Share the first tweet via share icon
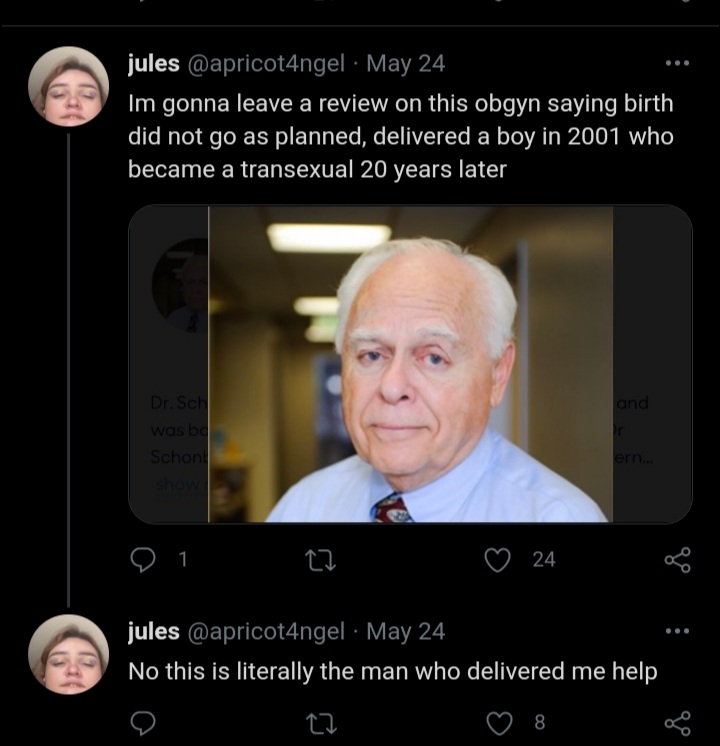The height and width of the screenshot is (746, 720). (677, 560)
